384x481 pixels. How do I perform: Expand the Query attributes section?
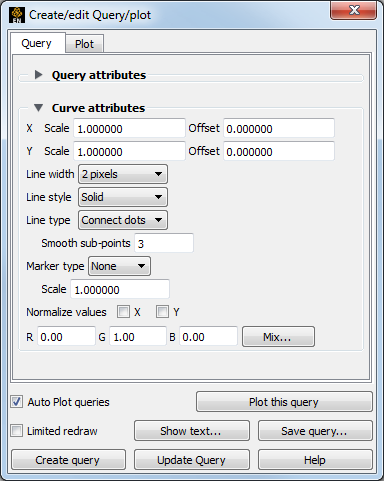point(39,75)
